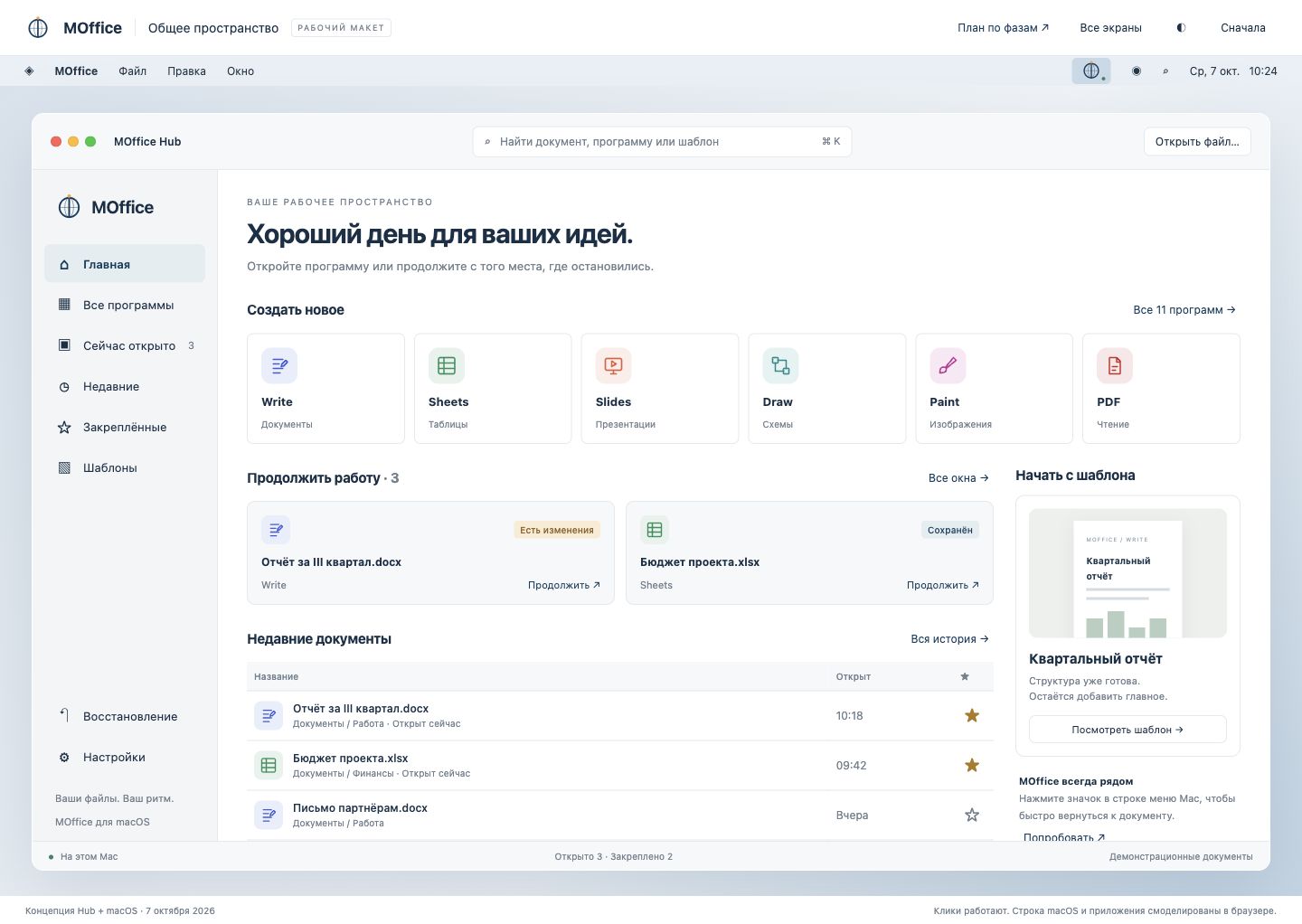1302x924 pixels.
Task: Open Все программы in the sidebar
Action: pos(125,305)
